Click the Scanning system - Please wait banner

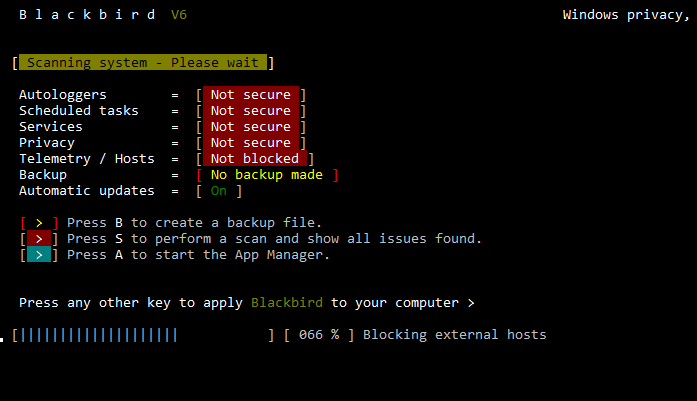[143, 62]
